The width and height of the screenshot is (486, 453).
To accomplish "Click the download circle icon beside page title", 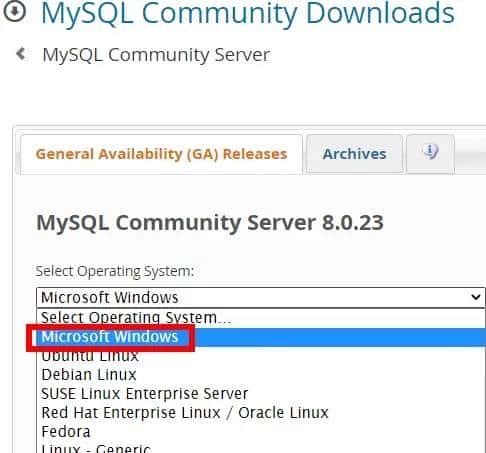I will pos(14,12).
